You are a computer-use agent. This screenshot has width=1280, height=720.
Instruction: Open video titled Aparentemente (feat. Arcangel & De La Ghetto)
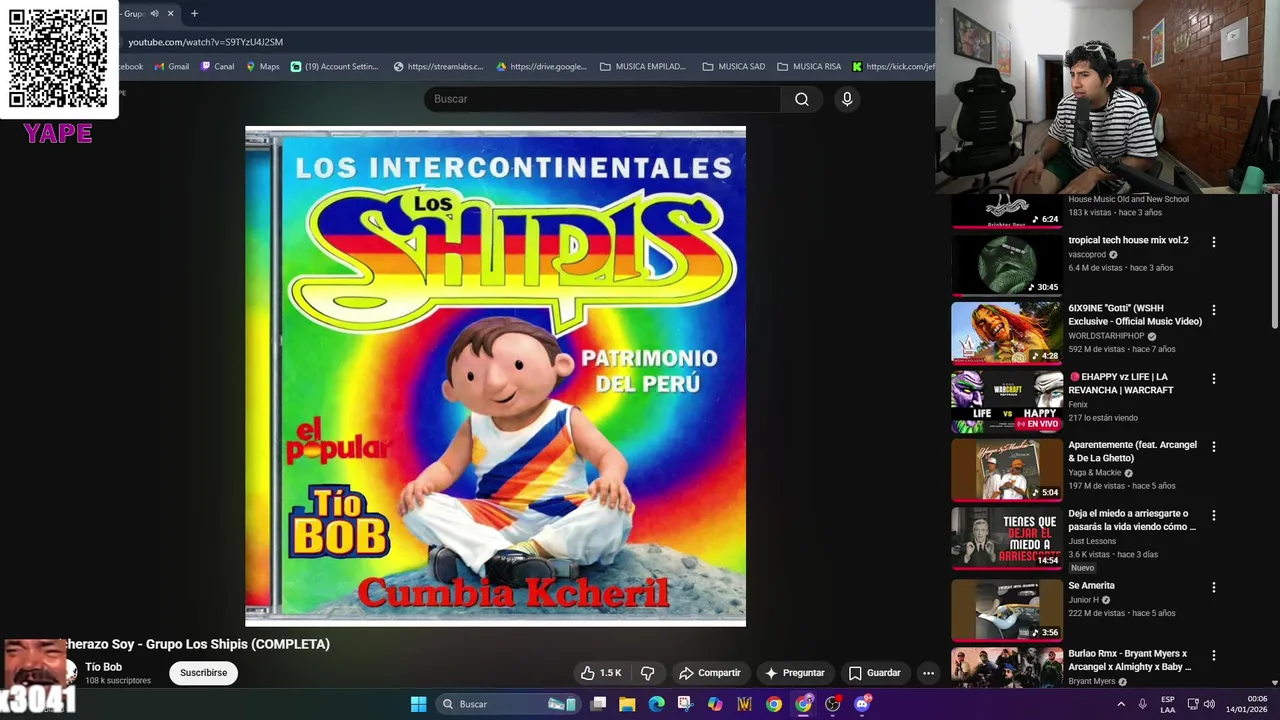1132,451
